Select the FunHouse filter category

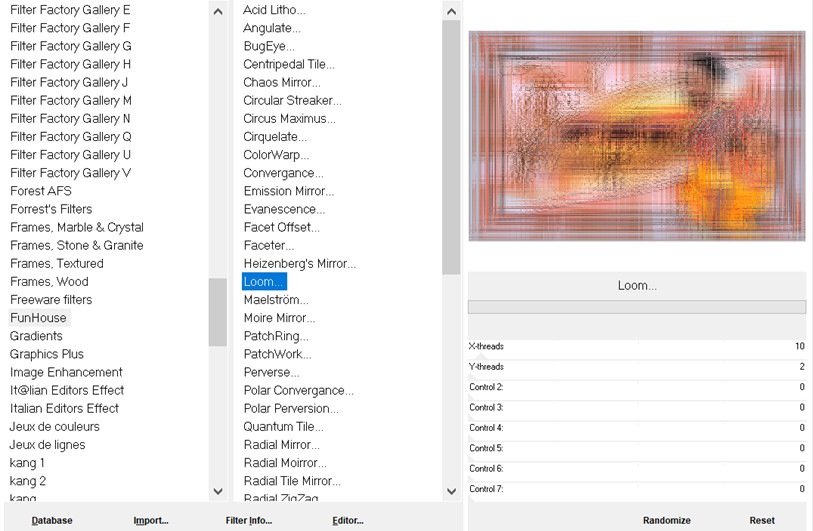(38, 318)
